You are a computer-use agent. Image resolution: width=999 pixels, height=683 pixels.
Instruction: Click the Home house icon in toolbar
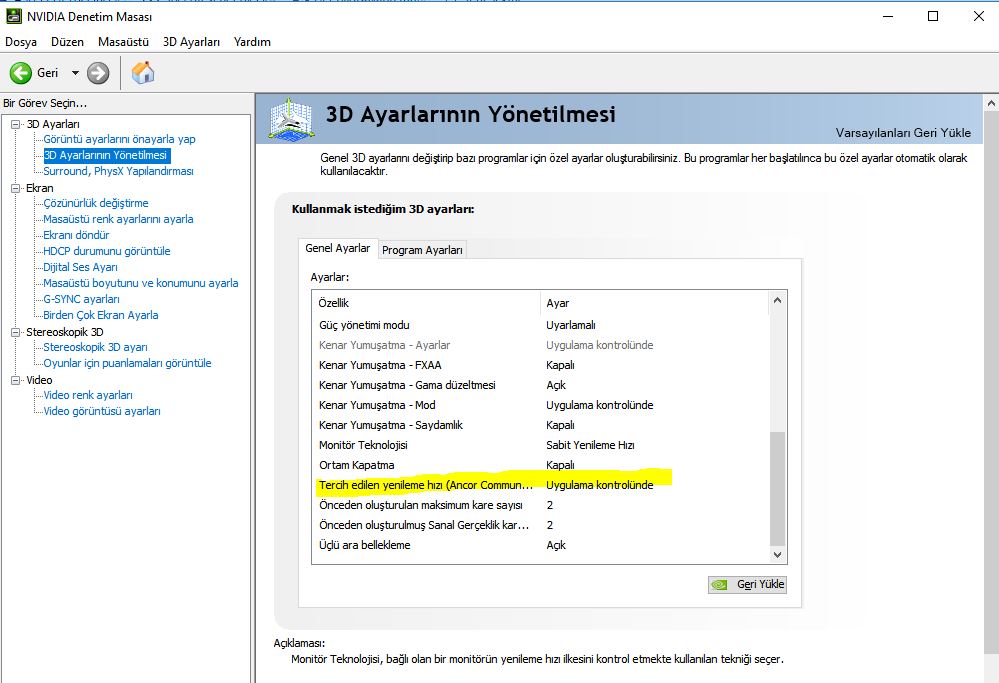[x=143, y=73]
